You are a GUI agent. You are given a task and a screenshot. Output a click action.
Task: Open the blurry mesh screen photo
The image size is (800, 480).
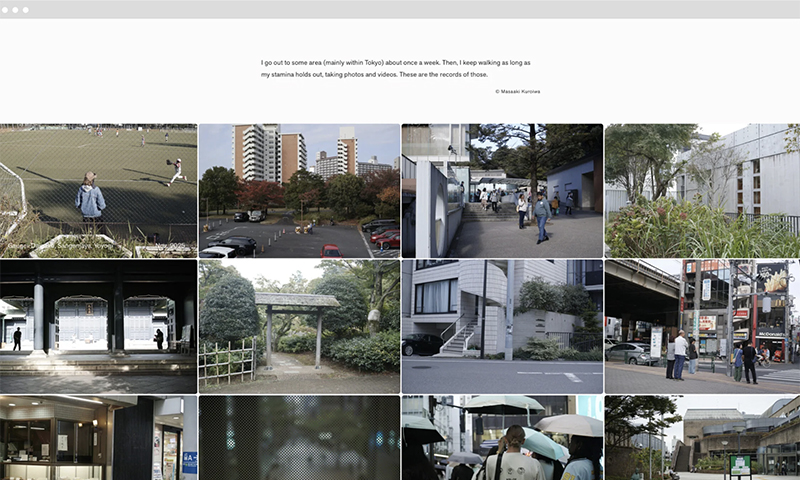[x=299, y=438]
